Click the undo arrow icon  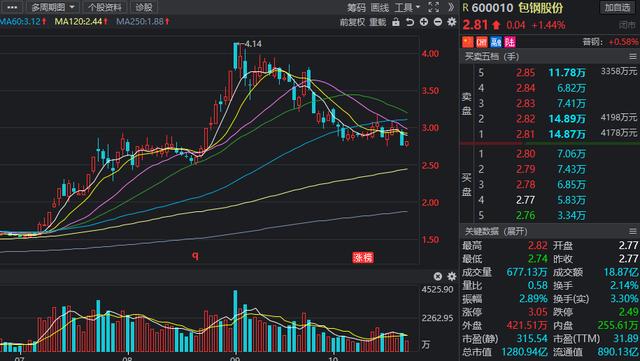410,22
